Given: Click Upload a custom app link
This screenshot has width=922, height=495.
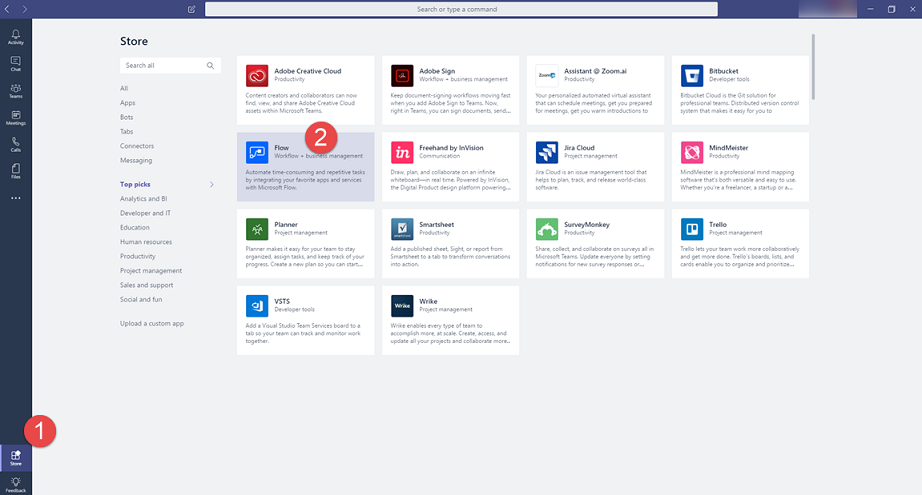Looking at the screenshot, I should click(152, 323).
